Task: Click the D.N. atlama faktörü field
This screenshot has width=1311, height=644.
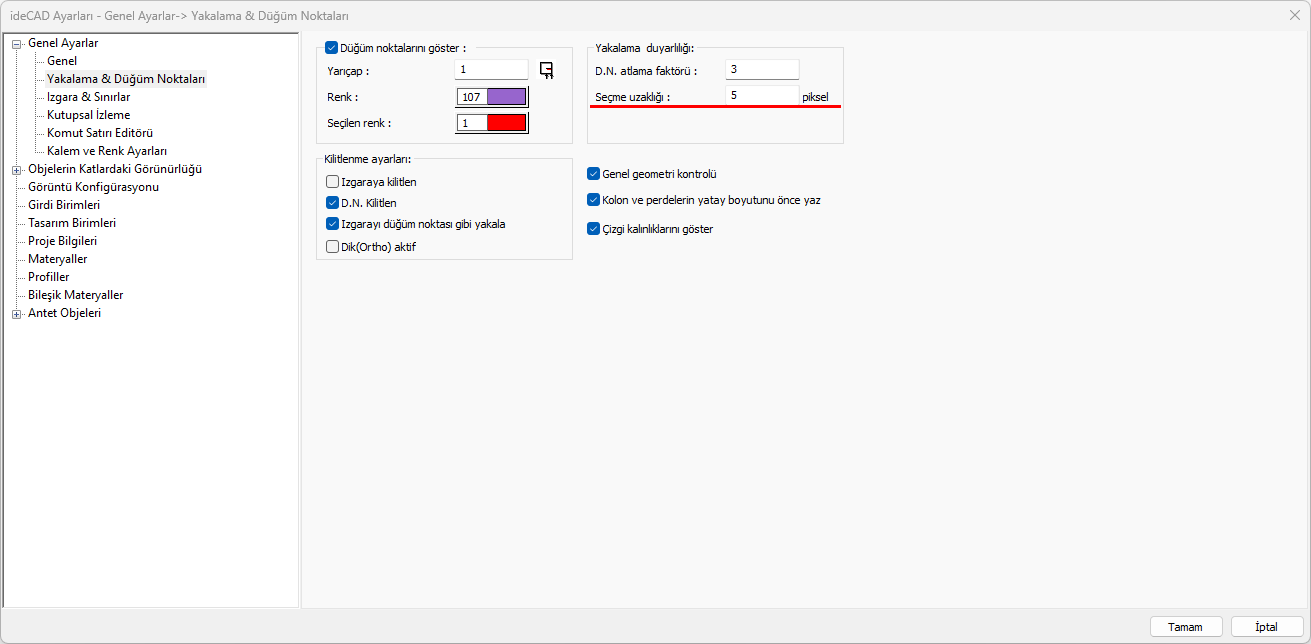Action: [762, 70]
